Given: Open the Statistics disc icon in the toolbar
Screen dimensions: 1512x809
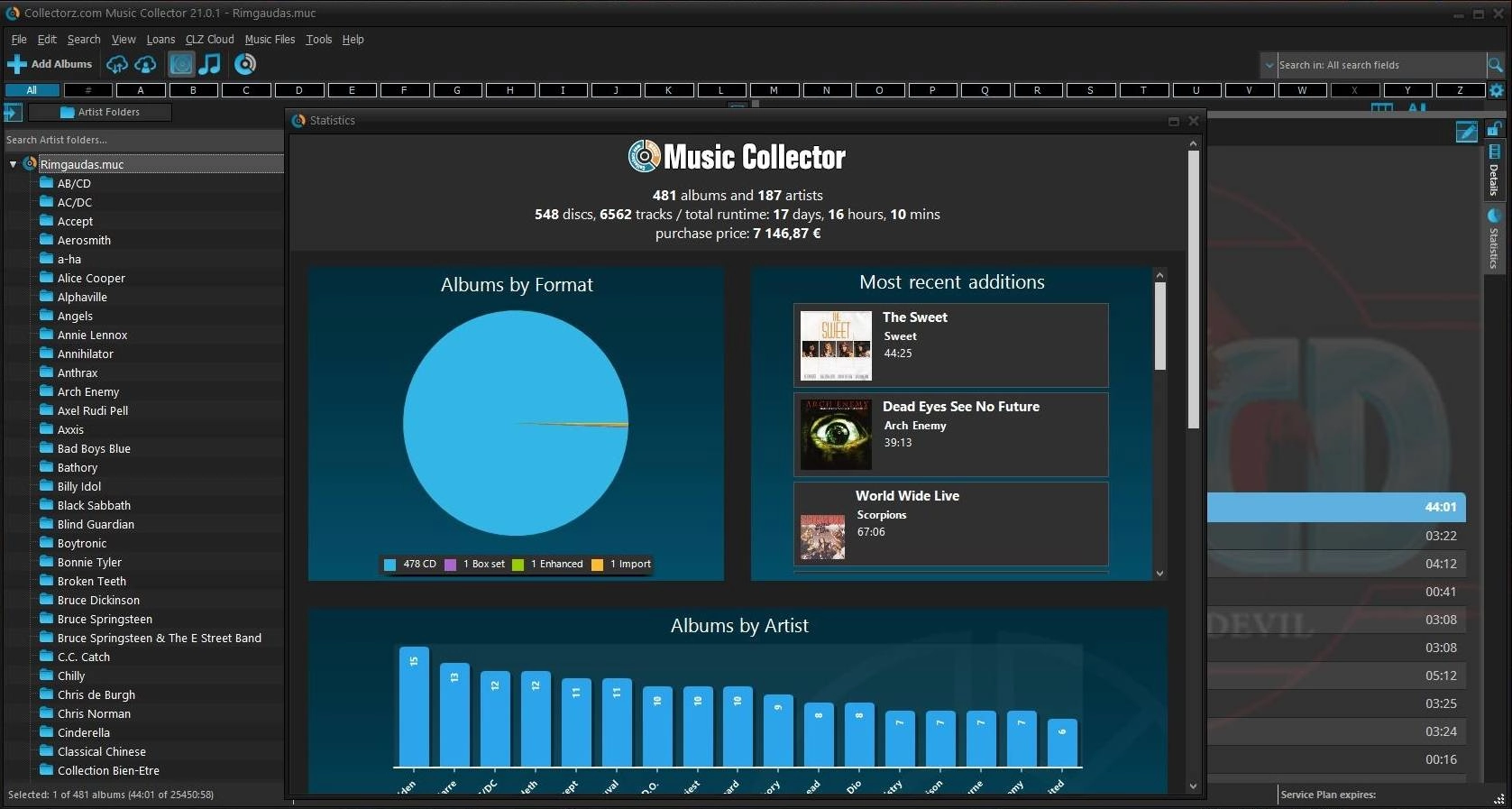Looking at the screenshot, I should [x=244, y=64].
